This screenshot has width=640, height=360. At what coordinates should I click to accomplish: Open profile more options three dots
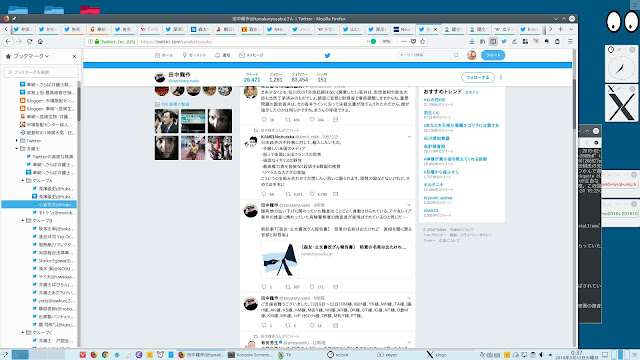click(x=501, y=77)
